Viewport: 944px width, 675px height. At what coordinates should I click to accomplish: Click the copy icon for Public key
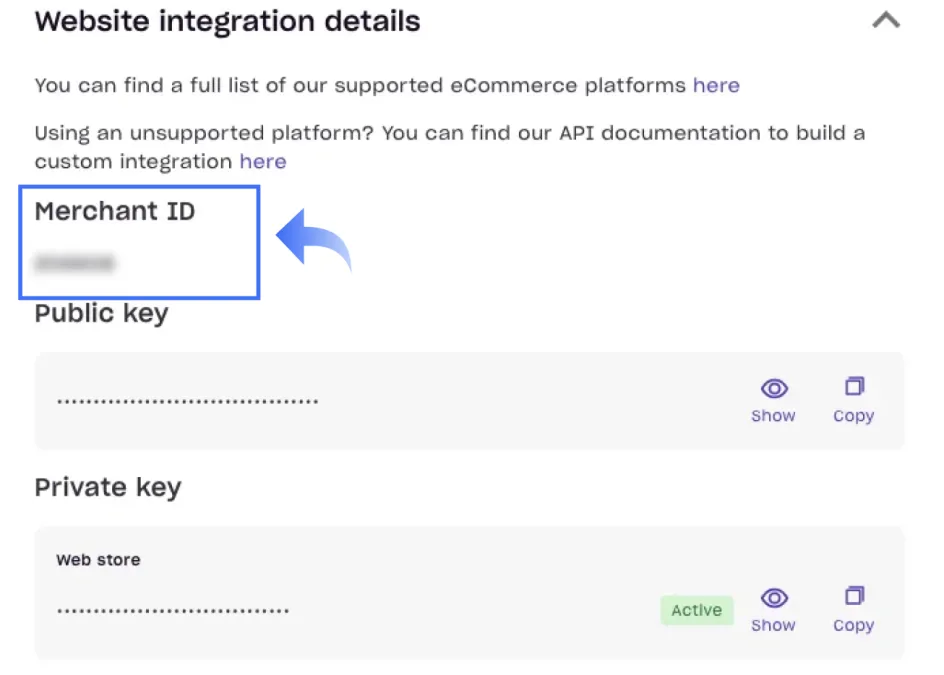click(854, 387)
